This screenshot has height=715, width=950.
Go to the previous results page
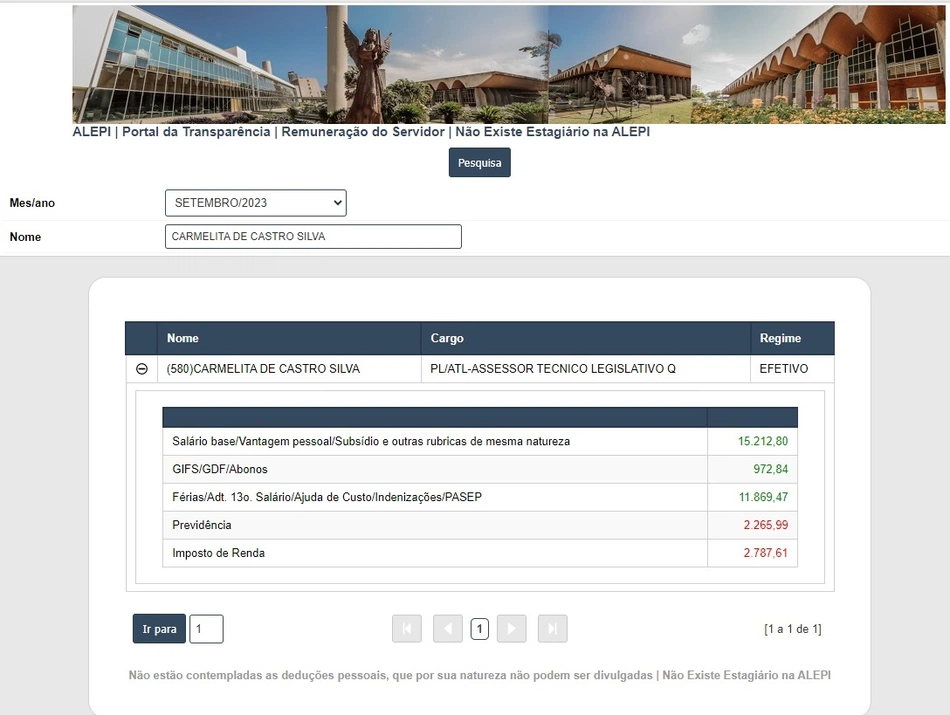447,628
